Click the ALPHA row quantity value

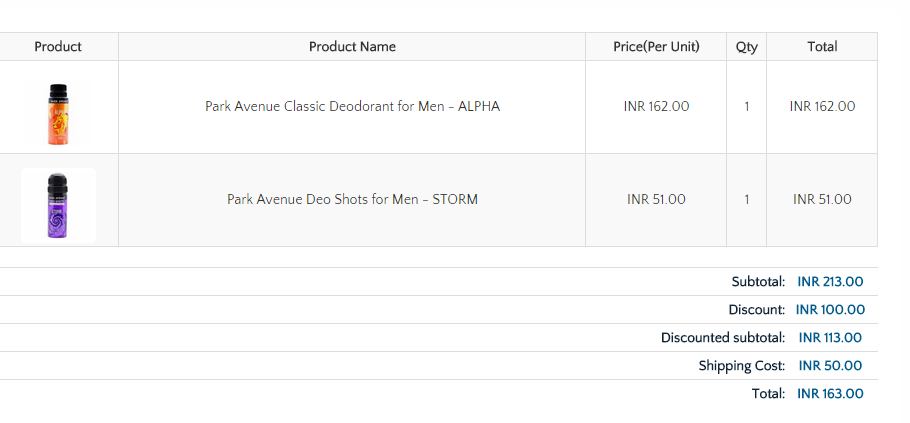(747, 107)
